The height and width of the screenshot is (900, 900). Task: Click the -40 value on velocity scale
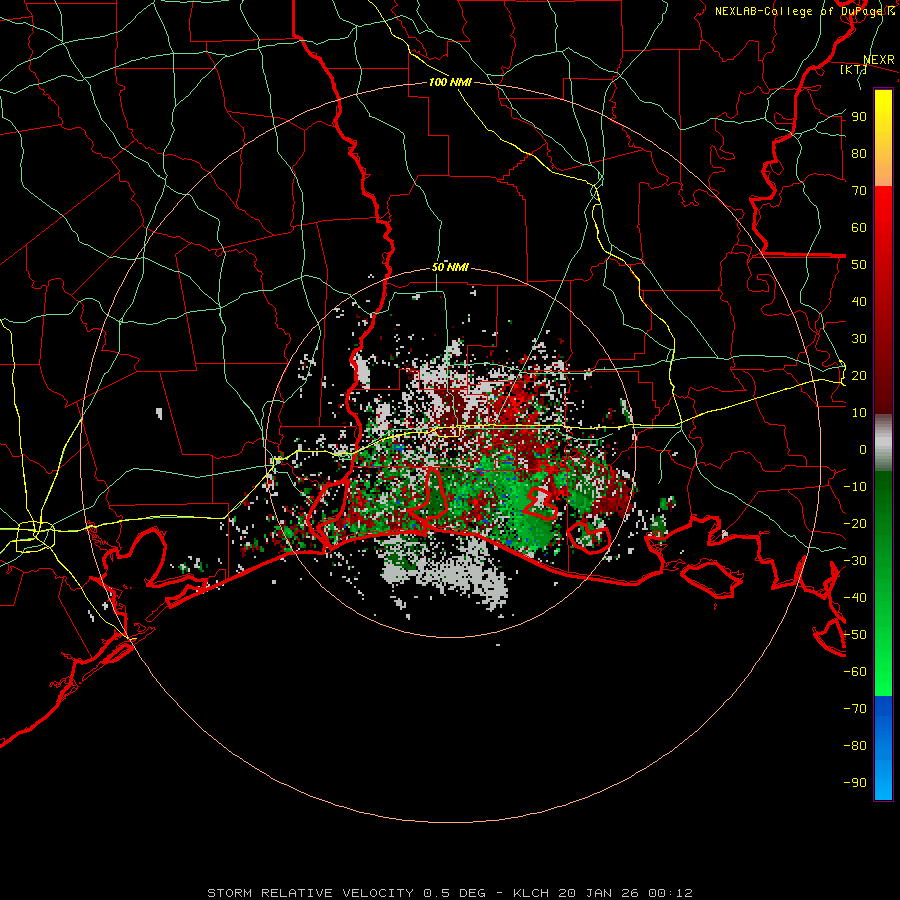pos(855,598)
